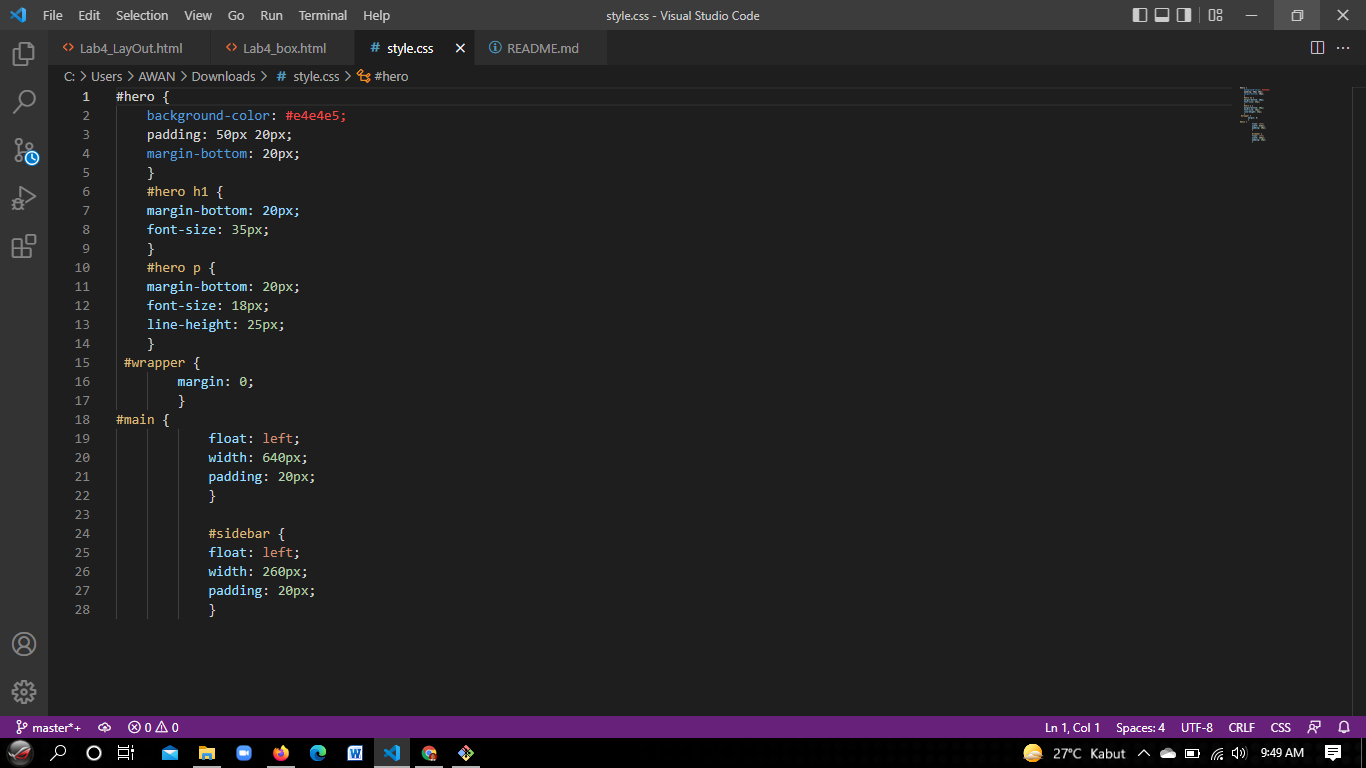
Task: Open the Search panel
Action: tap(24, 101)
